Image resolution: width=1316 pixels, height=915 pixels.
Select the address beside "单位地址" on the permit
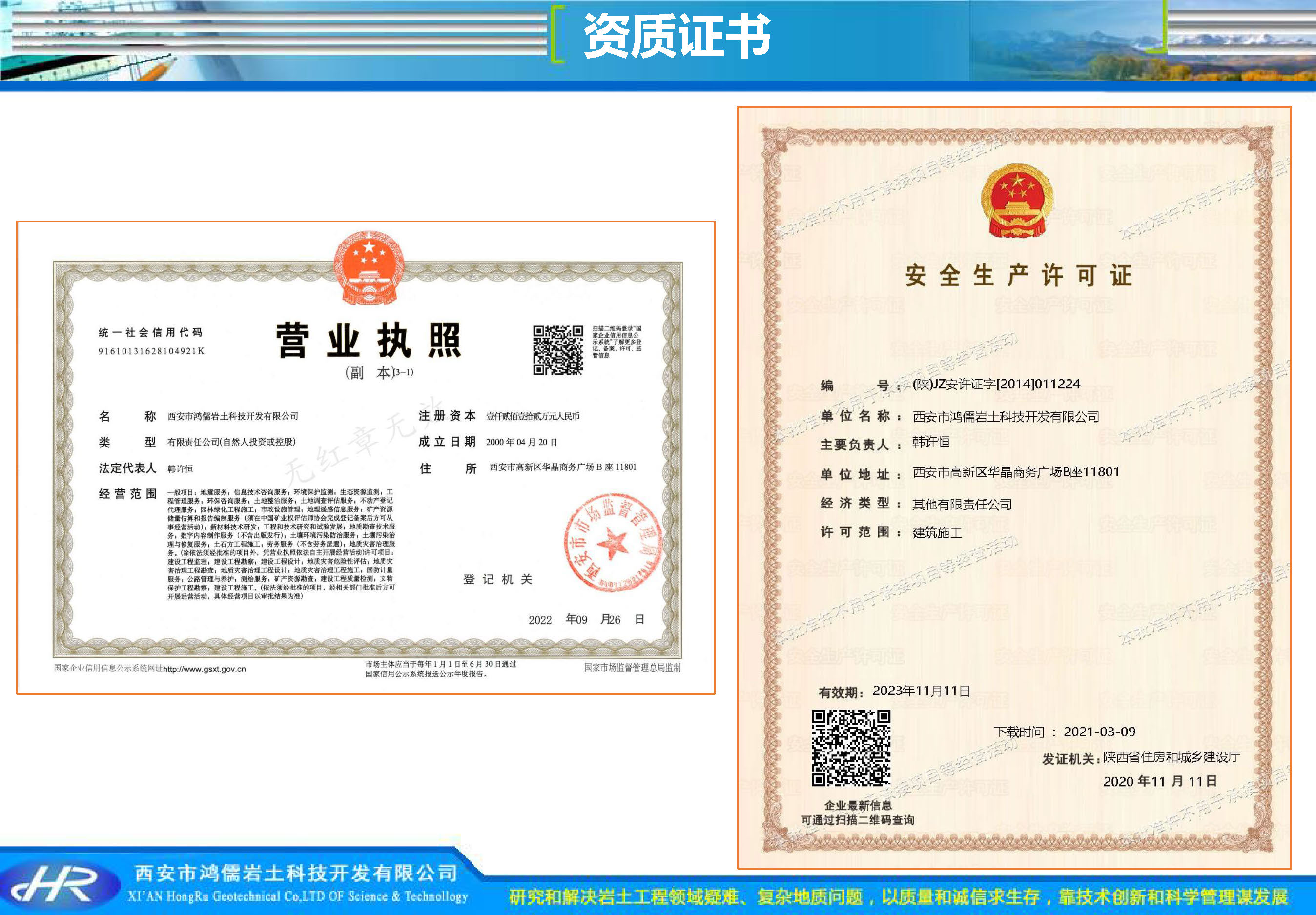click(1016, 472)
